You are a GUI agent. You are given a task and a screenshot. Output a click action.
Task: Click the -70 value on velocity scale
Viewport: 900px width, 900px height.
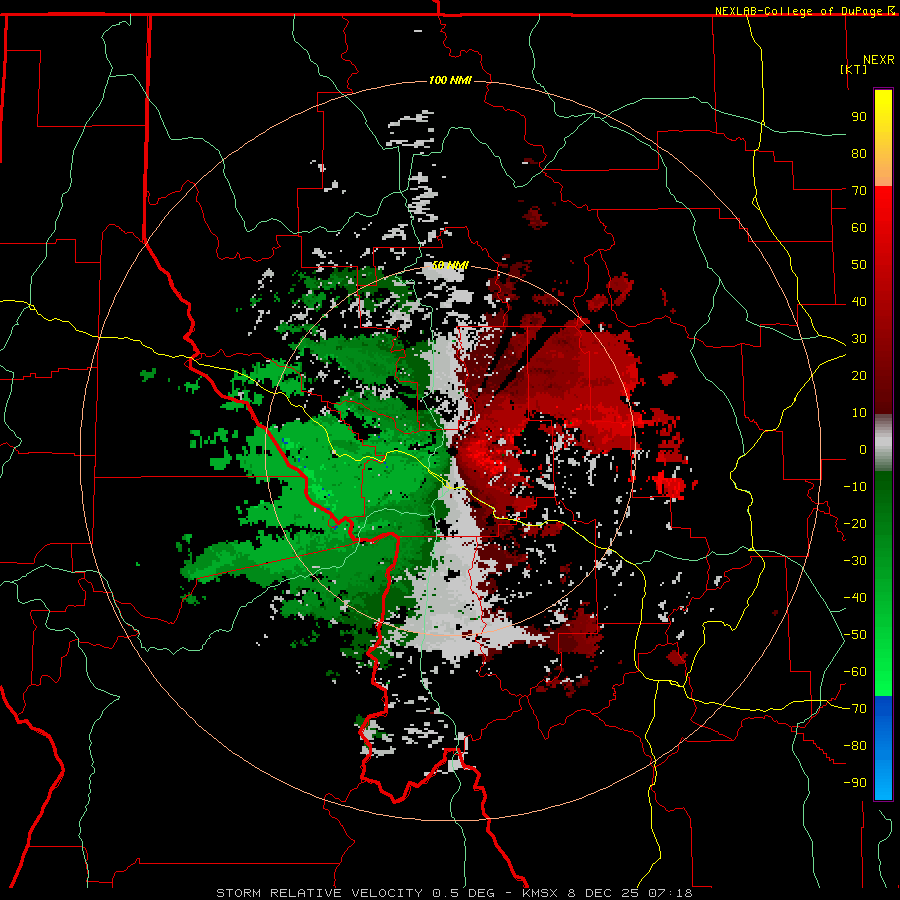pyautogui.click(x=855, y=709)
